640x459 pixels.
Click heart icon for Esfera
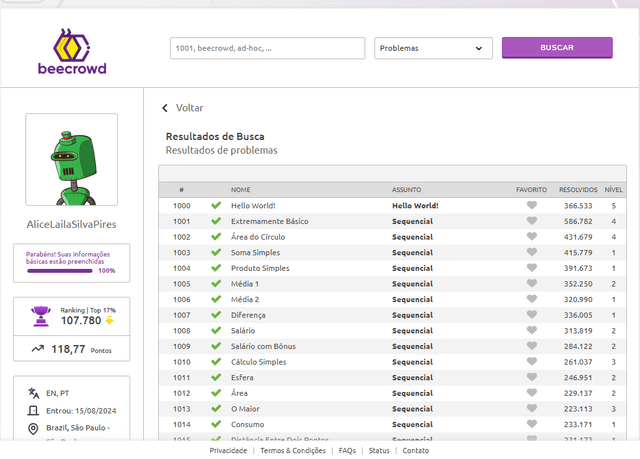tap(531, 377)
